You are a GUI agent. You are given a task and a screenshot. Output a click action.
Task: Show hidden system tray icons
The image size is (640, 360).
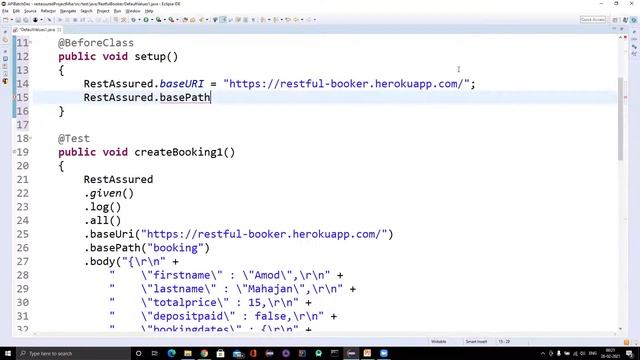(x=543, y=353)
